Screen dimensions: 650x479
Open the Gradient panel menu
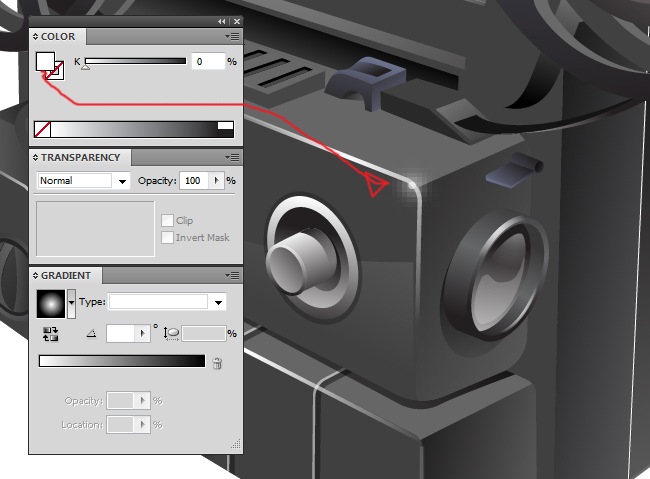tap(233, 275)
